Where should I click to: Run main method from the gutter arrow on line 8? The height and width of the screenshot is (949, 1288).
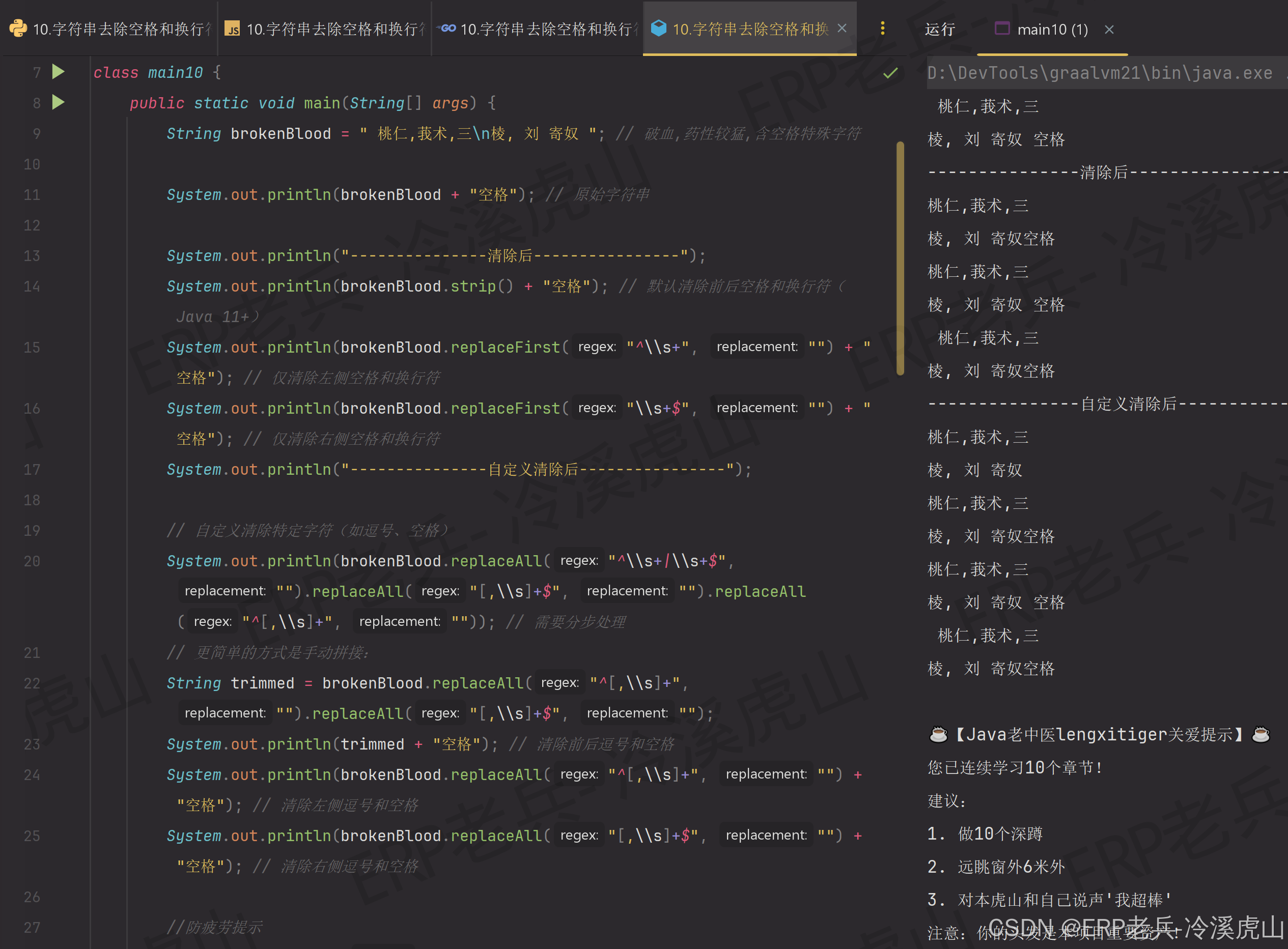[x=58, y=102]
